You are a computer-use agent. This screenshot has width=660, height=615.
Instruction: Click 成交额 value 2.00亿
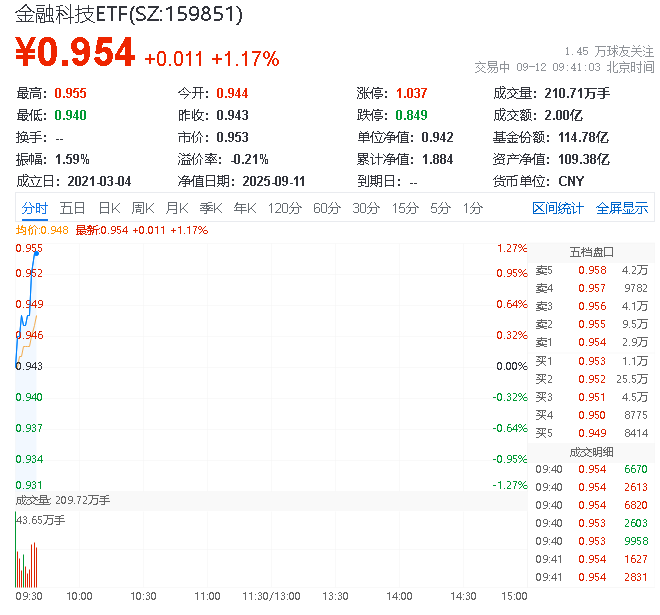coord(564,115)
